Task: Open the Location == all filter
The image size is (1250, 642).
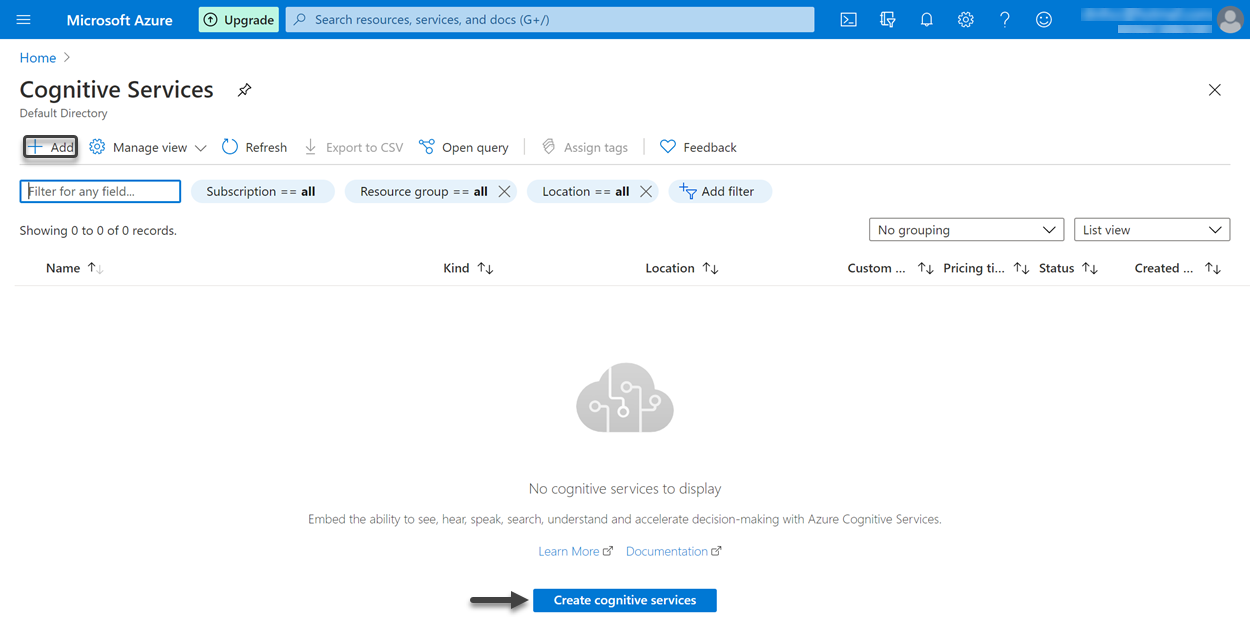Action: (x=586, y=191)
